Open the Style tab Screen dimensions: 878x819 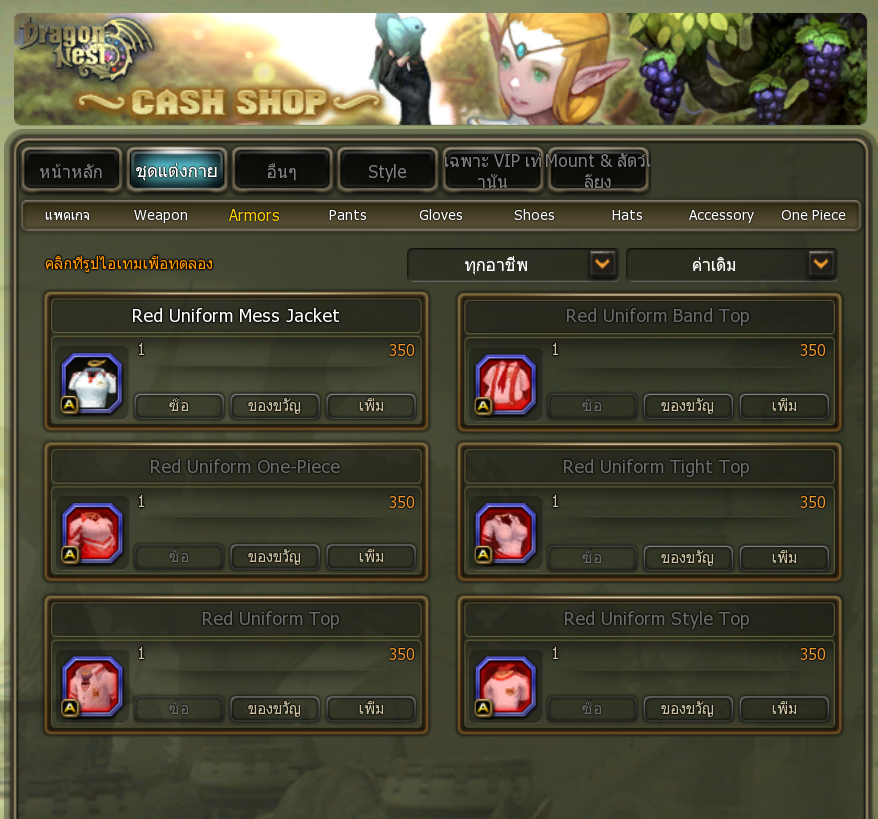coord(387,171)
